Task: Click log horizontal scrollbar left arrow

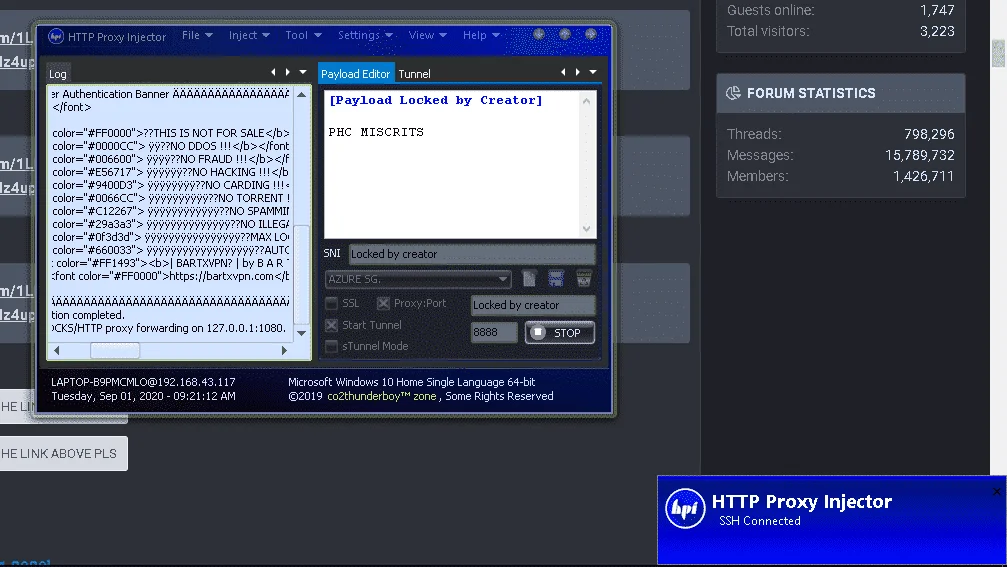Action: (x=57, y=351)
